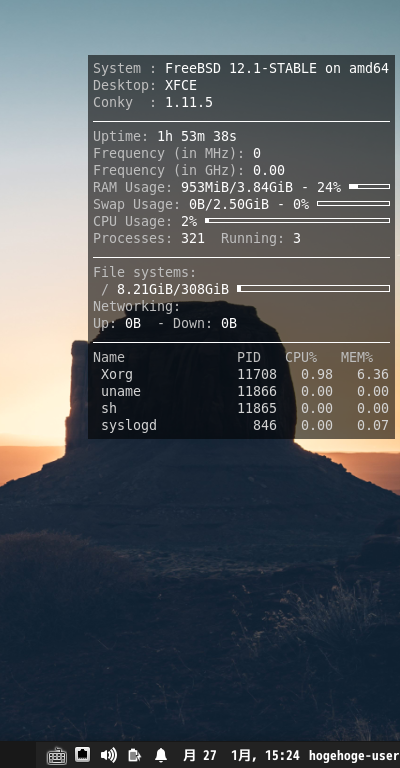Open the notifications bell icon
This screenshot has width=400, height=768.
161,755
